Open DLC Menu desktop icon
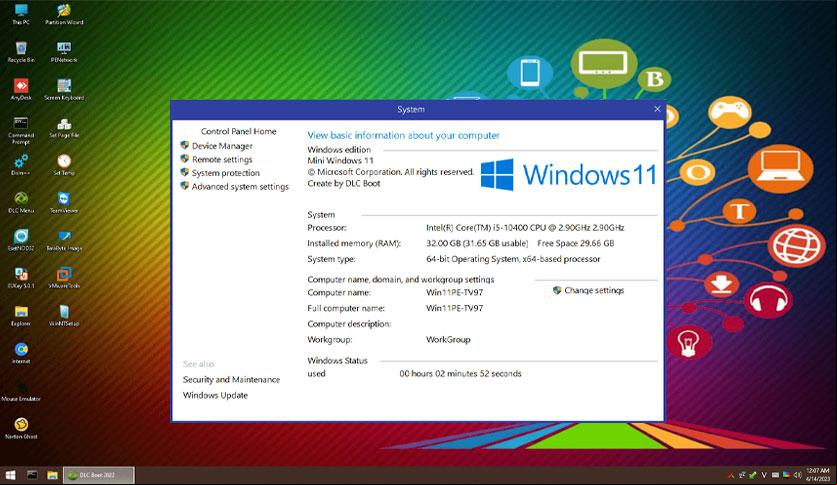The height and width of the screenshot is (485, 837). pyautogui.click(x=21, y=202)
